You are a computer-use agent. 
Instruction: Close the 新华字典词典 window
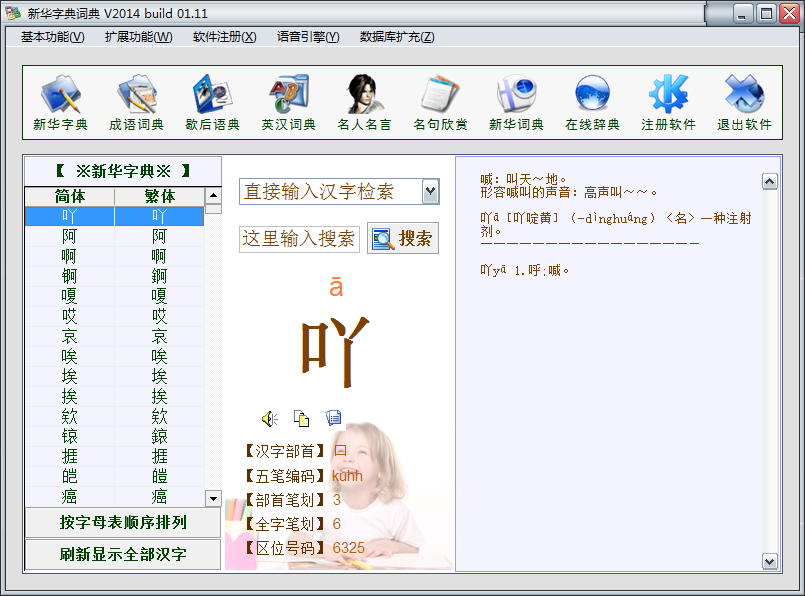pyautogui.click(x=790, y=14)
